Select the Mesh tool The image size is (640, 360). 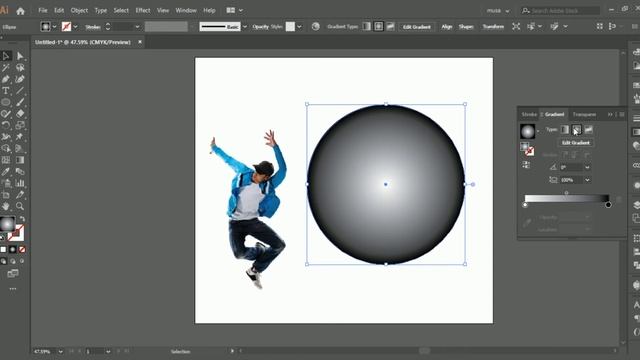pyautogui.click(x=6, y=160)
